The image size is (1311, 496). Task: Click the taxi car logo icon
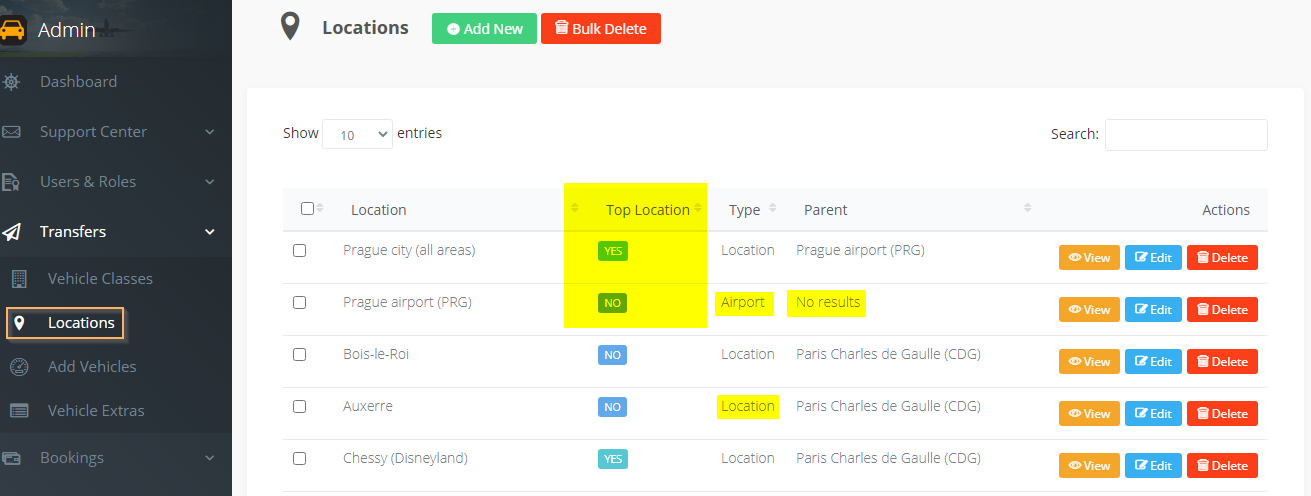[13, 30]
